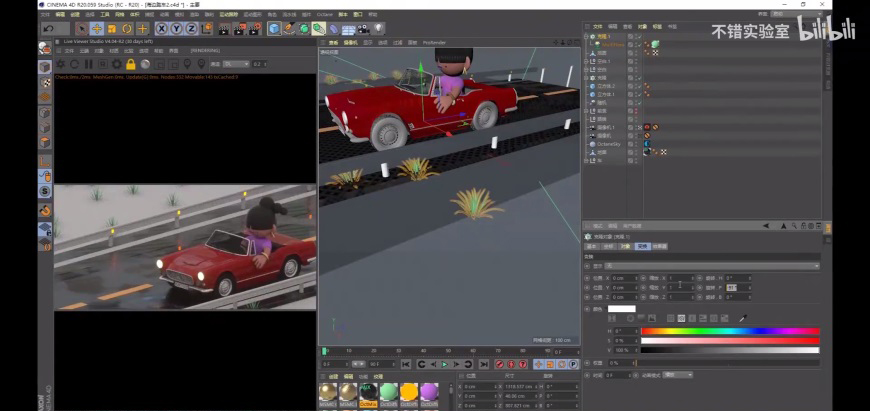Switch to the highlighted Transform attribute tab
The image size is (870, 411).
click(643, 245)
